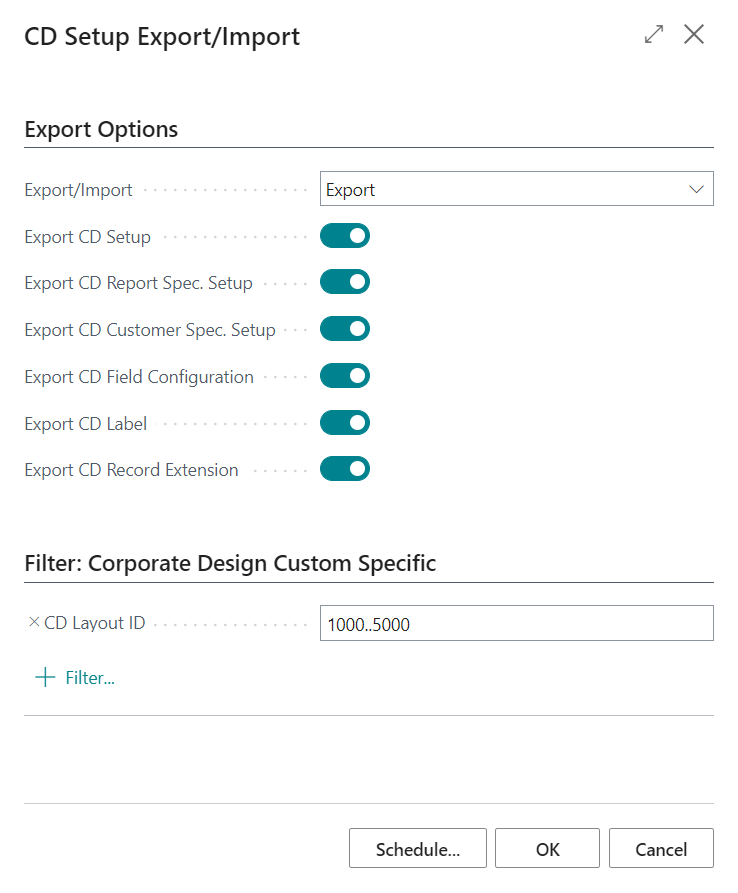Click the CD Setup Export/Import title
The image size is (738, 893).
click(x=162, y=36)
